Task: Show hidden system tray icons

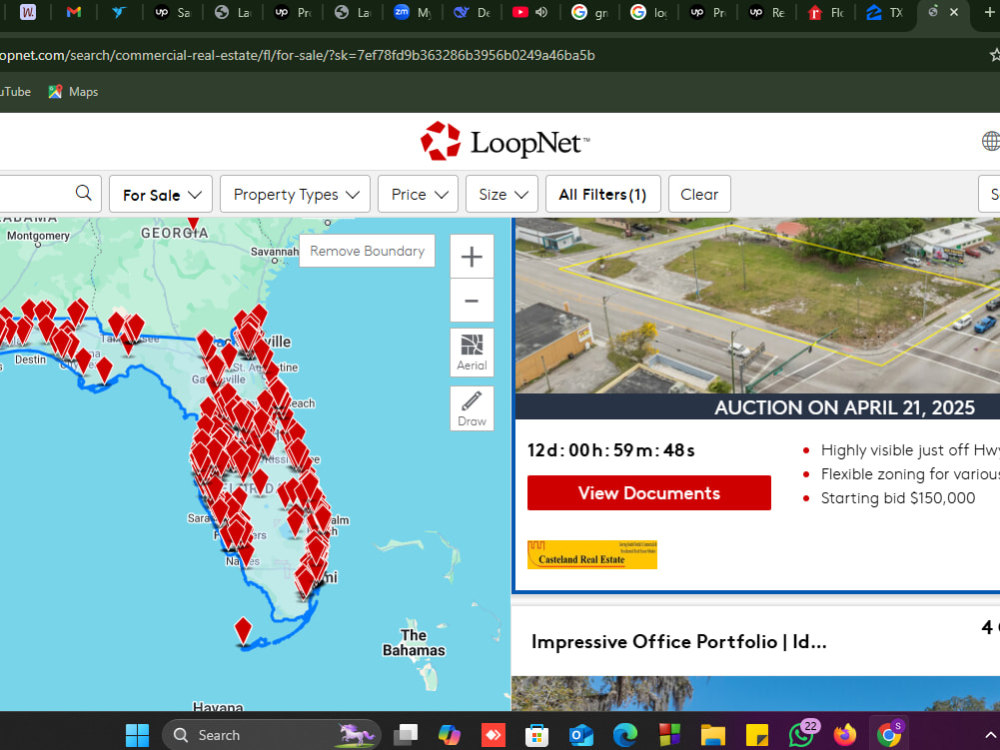Action: point(989,735)
